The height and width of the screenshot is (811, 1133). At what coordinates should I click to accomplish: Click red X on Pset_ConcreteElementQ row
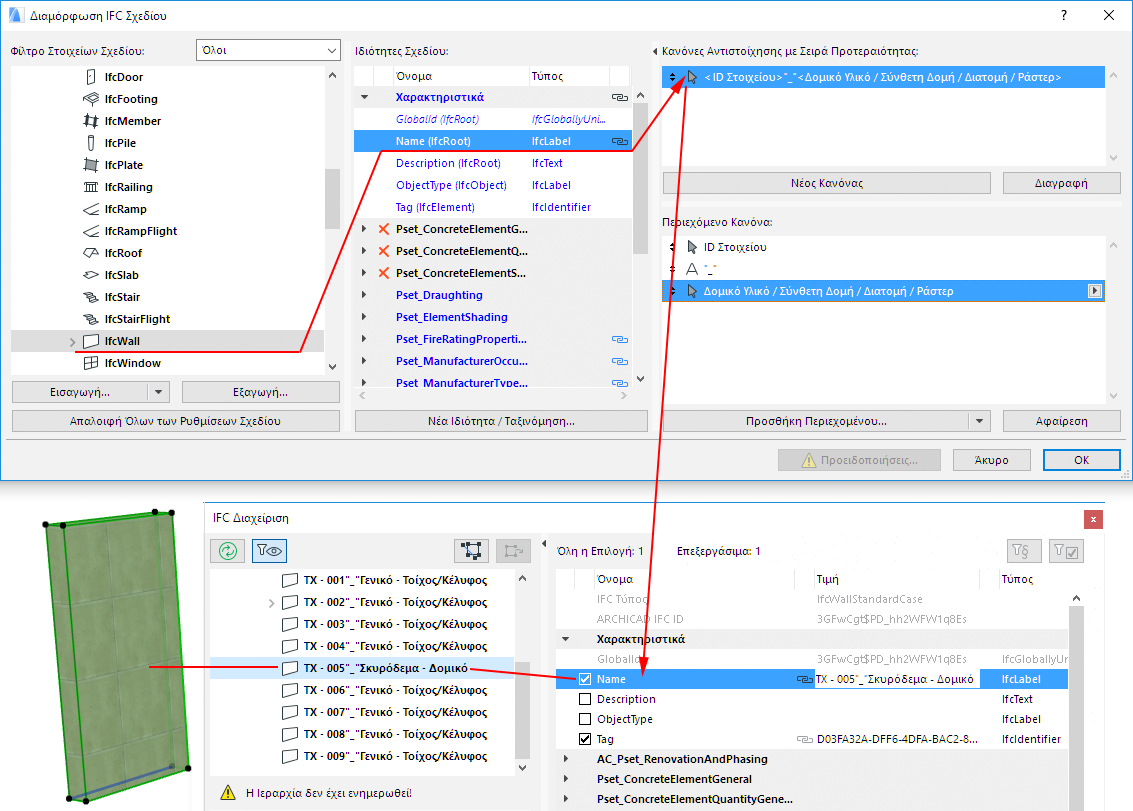[384, 252]
